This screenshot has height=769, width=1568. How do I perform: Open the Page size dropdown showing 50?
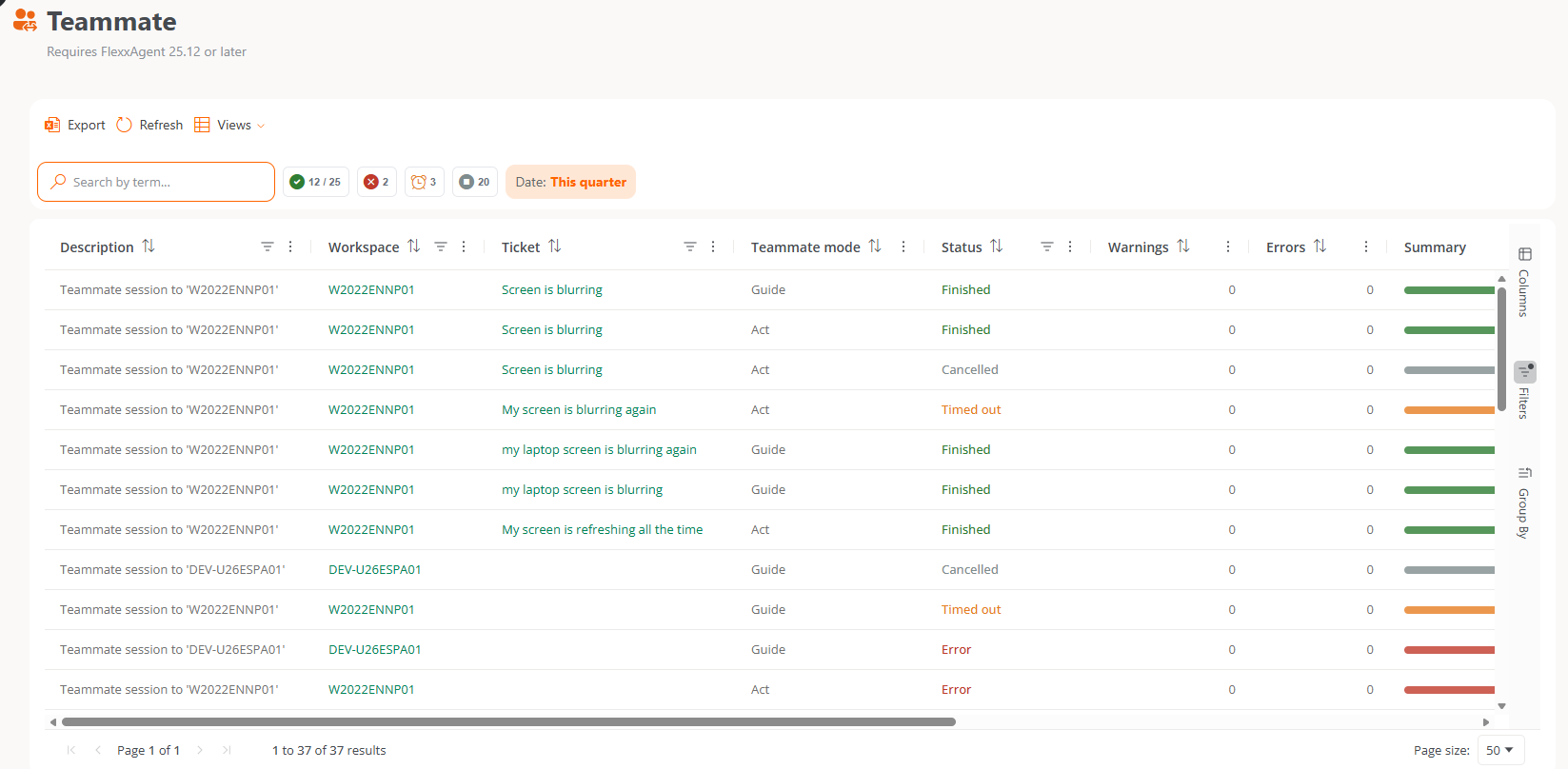[1500, 750]
